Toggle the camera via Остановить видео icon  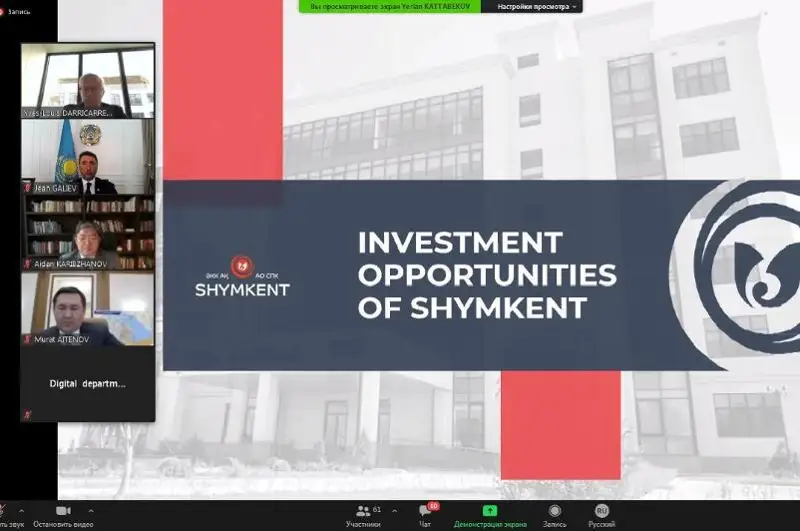pos(63,511)
